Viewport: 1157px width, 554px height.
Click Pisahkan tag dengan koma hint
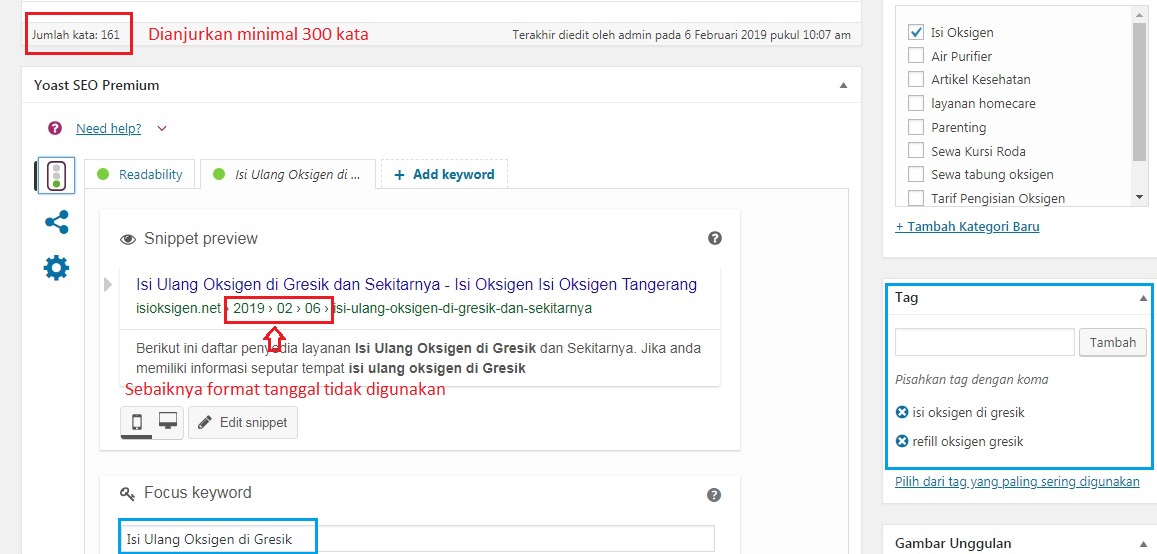972,381
